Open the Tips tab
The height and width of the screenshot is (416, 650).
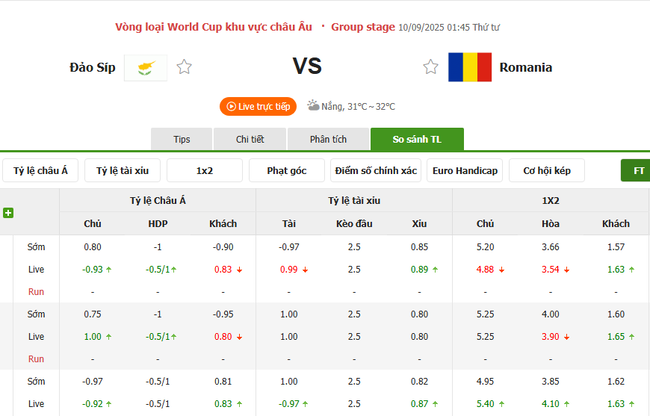[181, 139]
